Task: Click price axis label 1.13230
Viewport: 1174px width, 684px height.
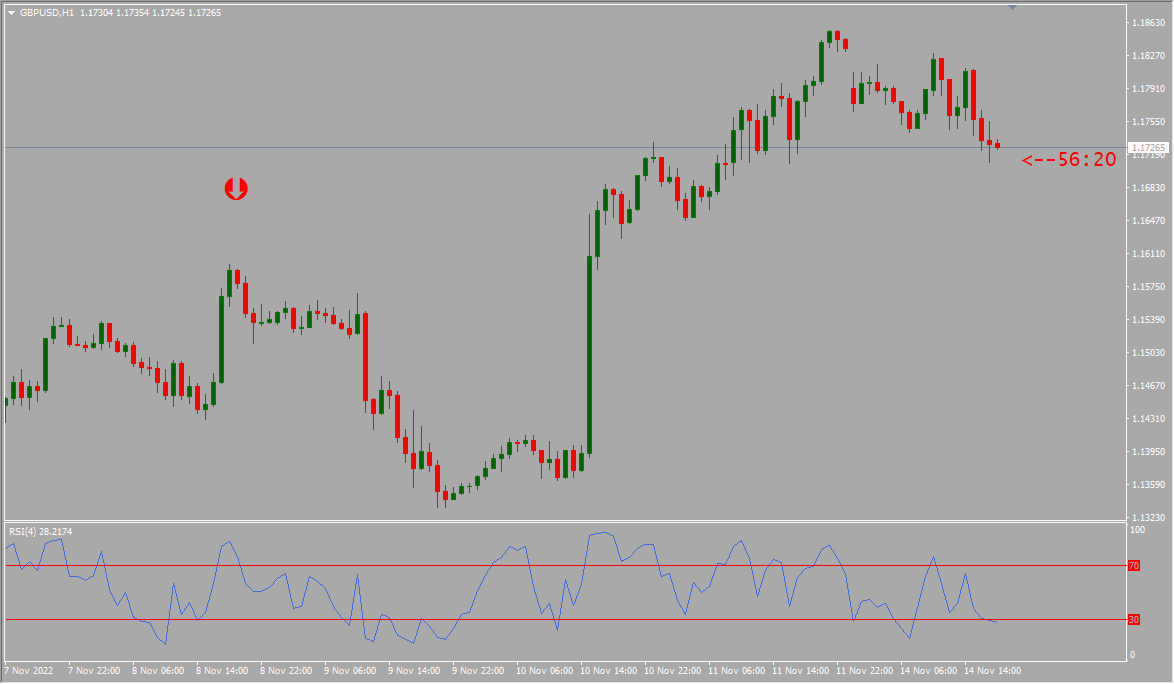Action: [1149, 517]
